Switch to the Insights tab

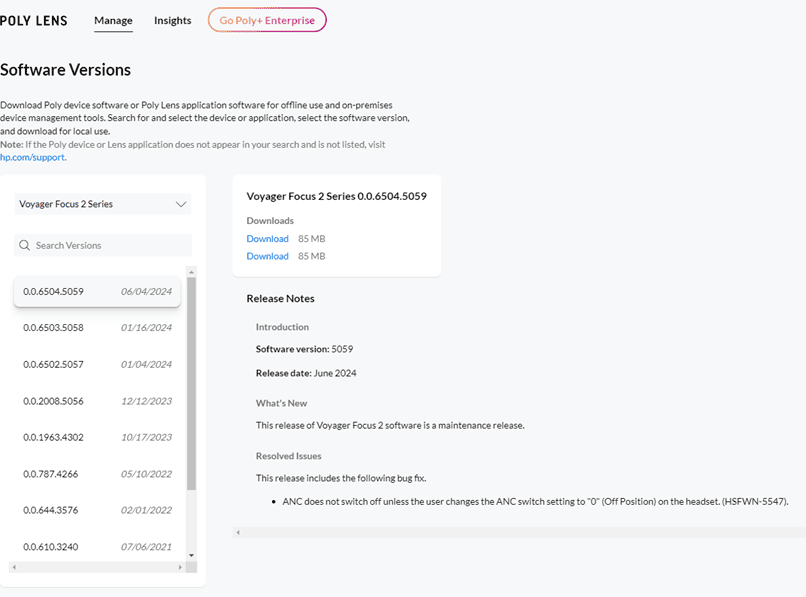(172, 20)
